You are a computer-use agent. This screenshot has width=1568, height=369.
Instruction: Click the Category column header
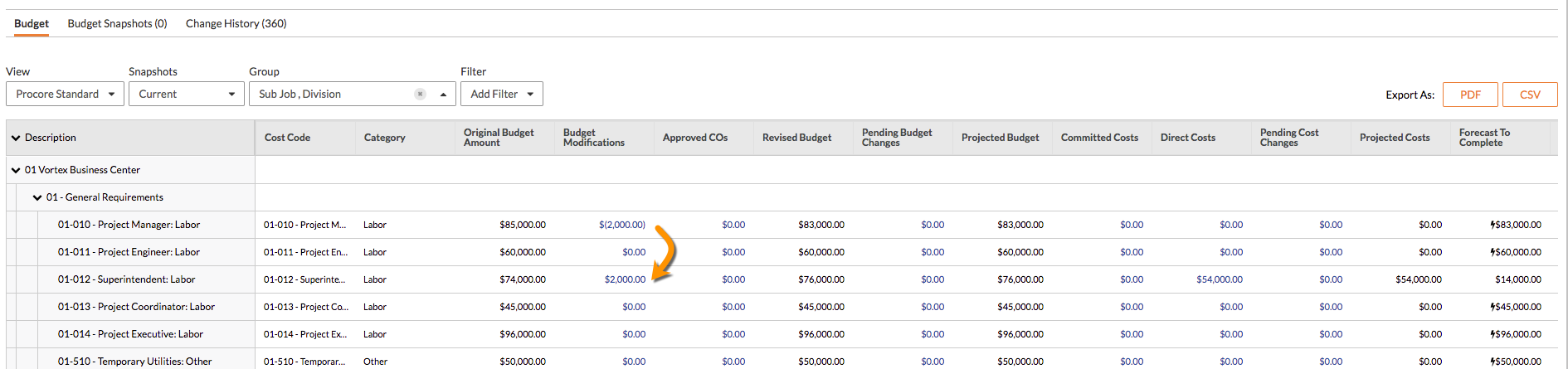(x=385, y=138)
